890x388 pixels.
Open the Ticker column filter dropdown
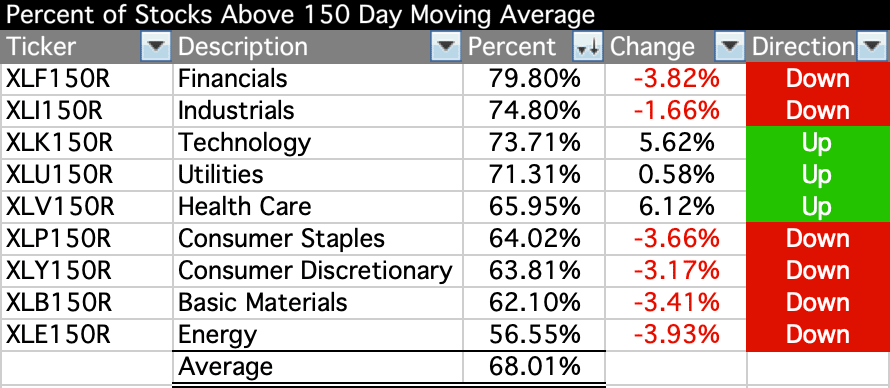155,47
